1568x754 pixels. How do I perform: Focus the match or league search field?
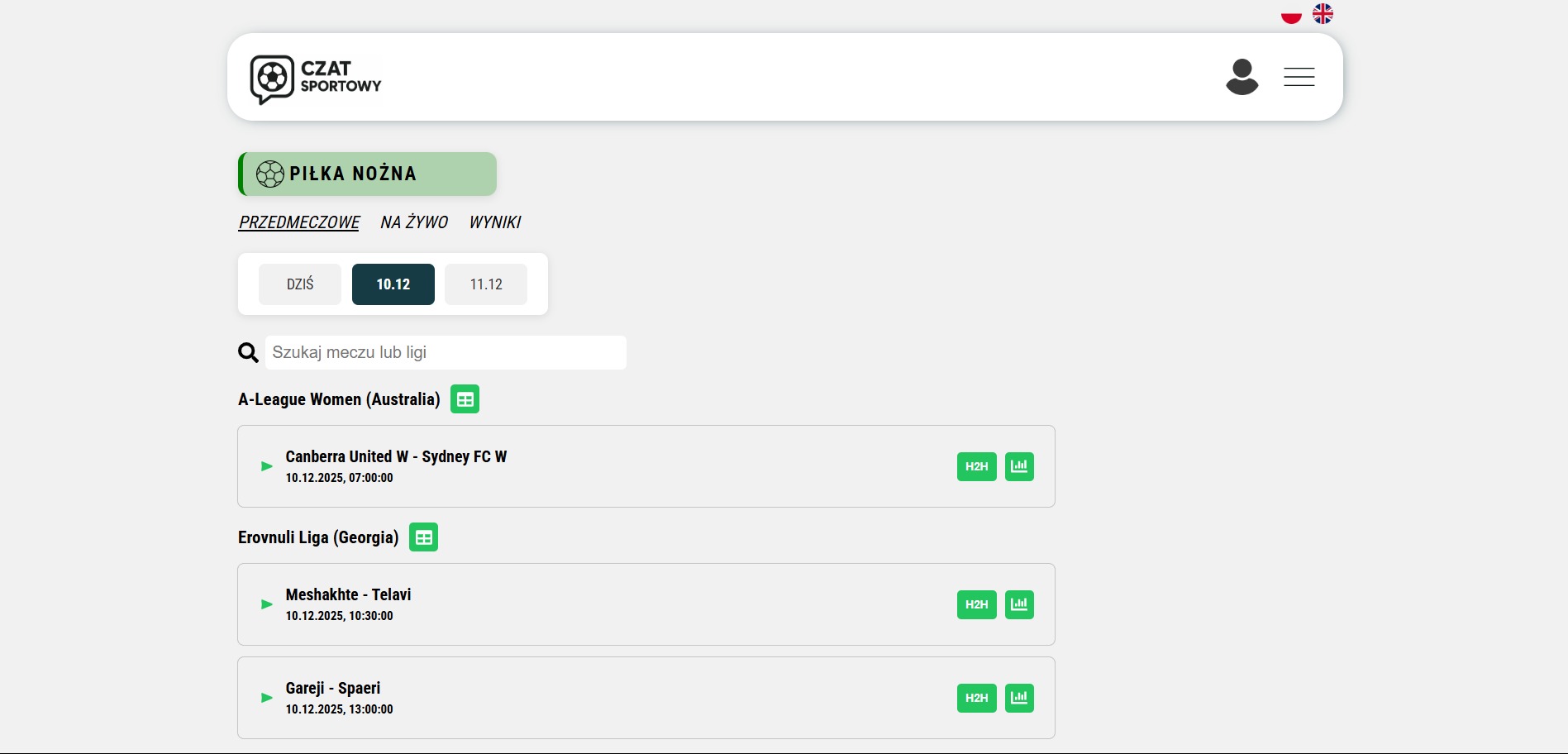click(446, 353)
